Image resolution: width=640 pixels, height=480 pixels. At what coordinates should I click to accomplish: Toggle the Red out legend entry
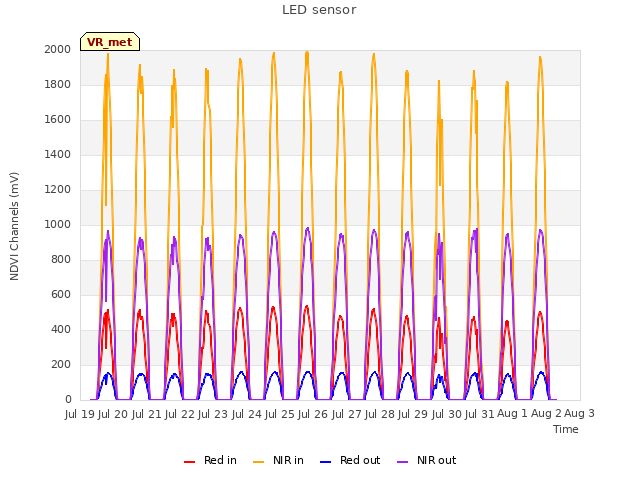pos(350,460)
